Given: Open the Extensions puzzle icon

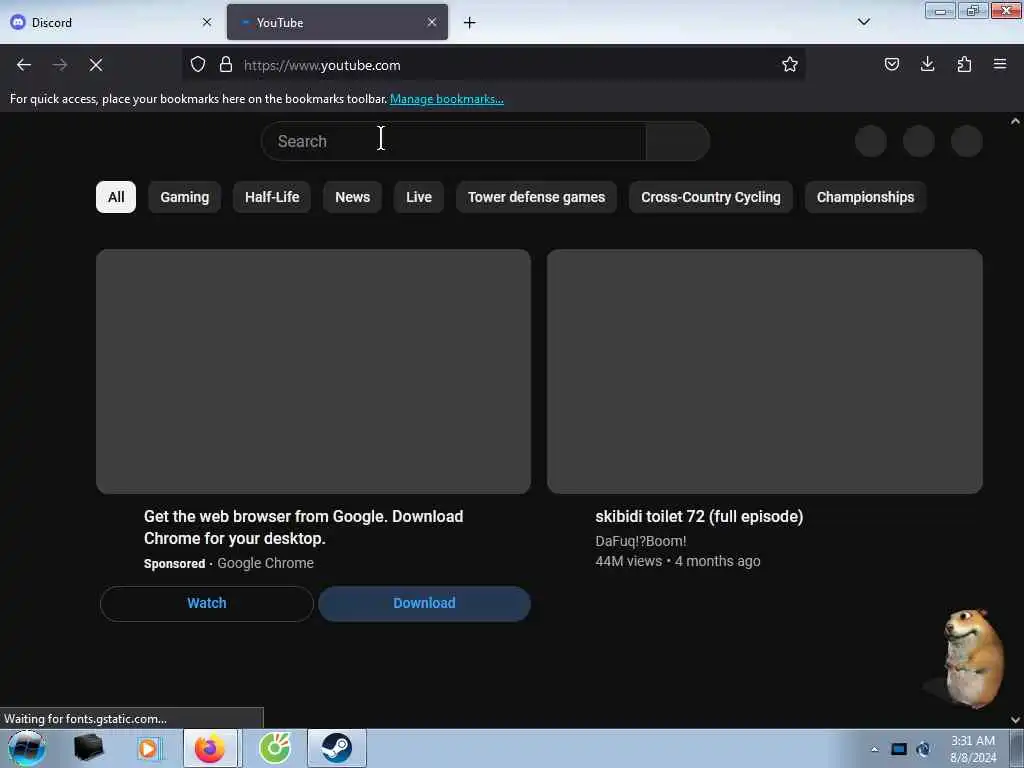Looking at the screenshot, I should tap(964, 64).
